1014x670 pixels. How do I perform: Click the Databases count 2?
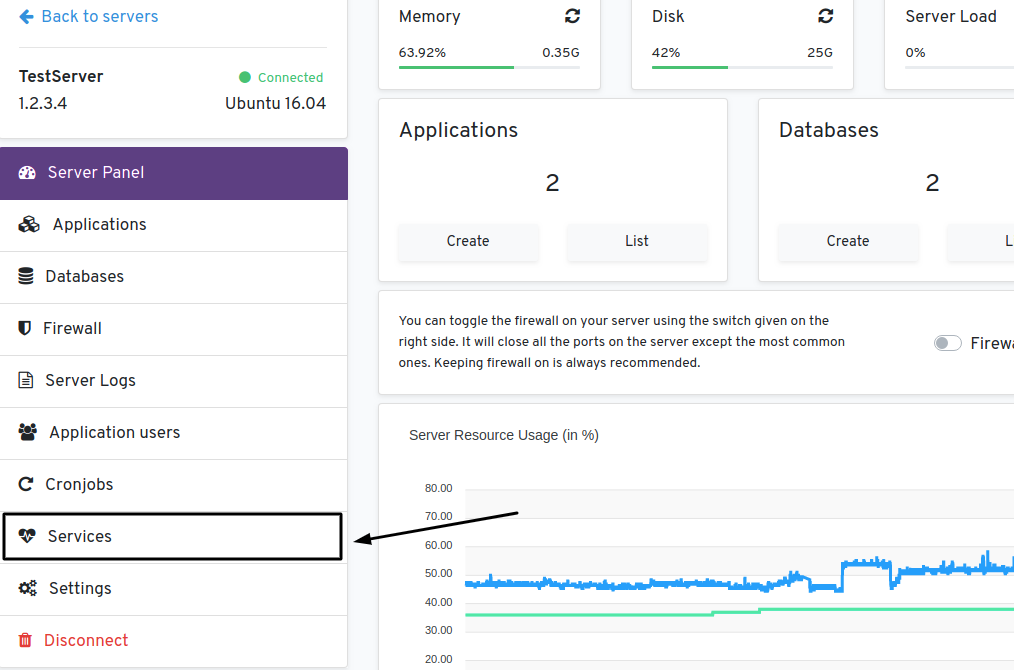pos(932,183)
